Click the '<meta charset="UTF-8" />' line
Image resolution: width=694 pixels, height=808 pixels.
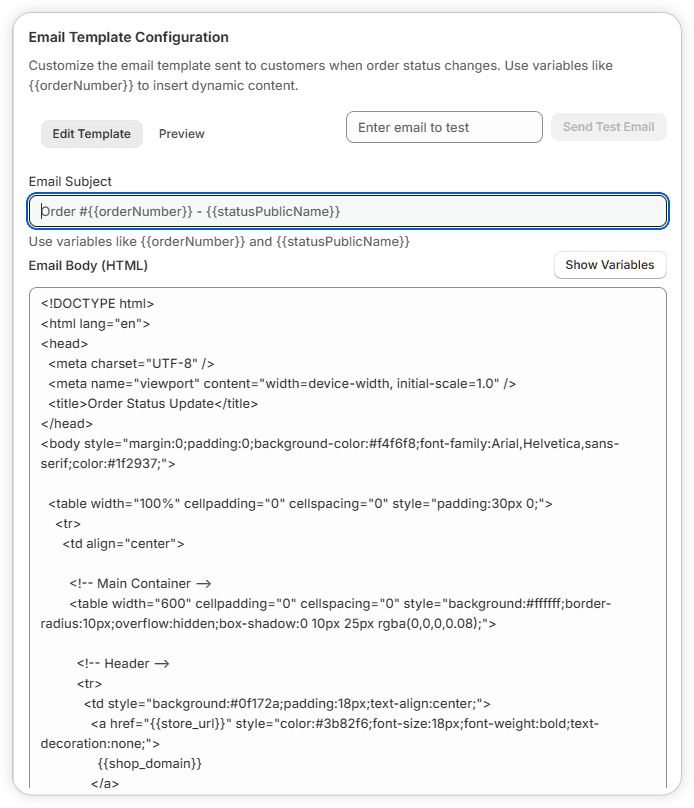(x=131, y=364)
